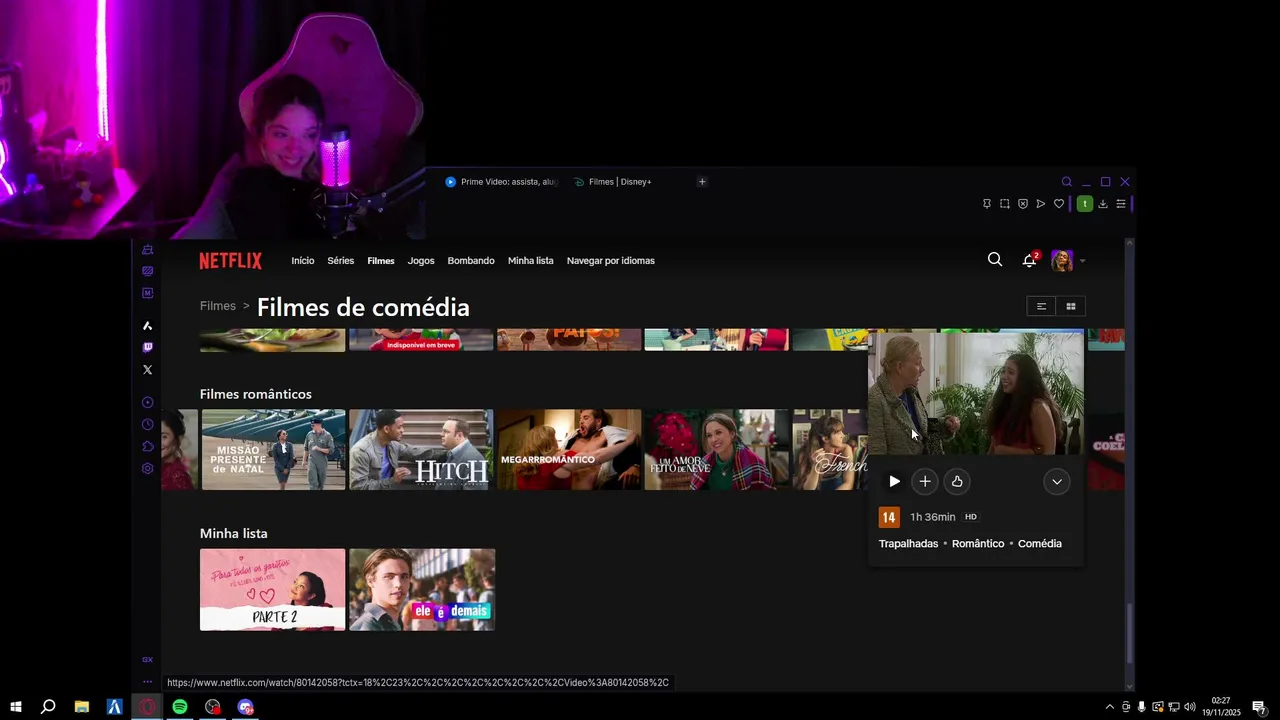Open the browser easy setup menu icon
Screen dimensions: 1280x720
[1121, 204]
